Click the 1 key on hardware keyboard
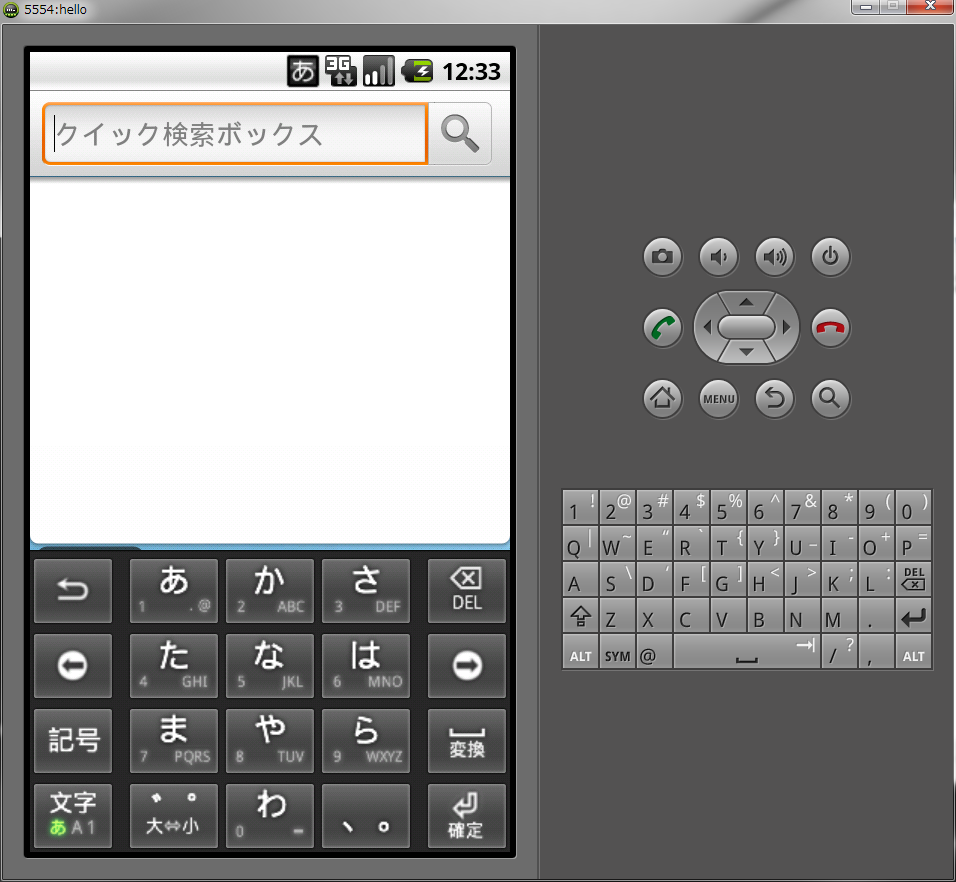This screenshot has height=882, width=956. pos(580,507)
